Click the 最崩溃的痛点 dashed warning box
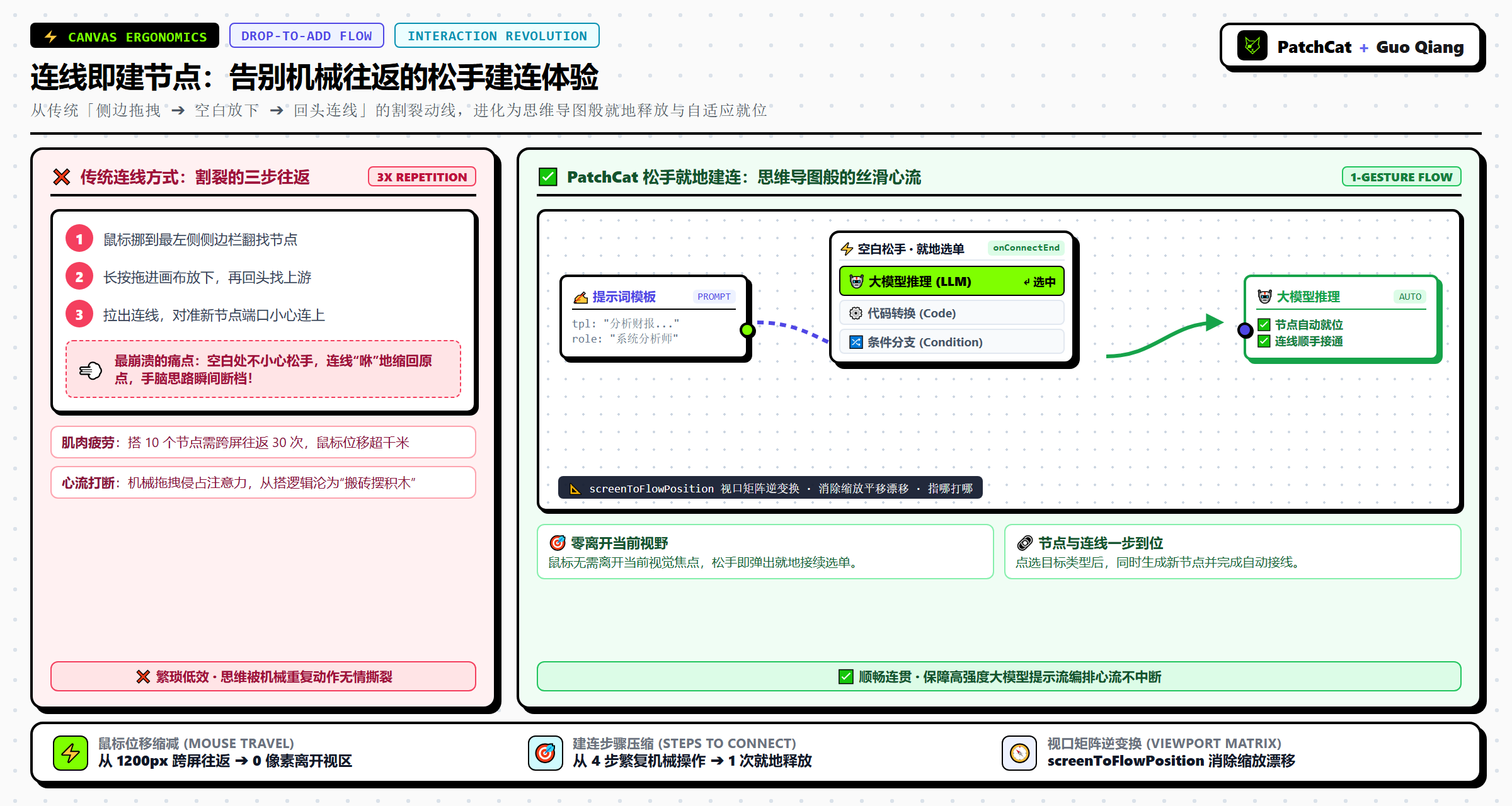 tap(263, 370)
